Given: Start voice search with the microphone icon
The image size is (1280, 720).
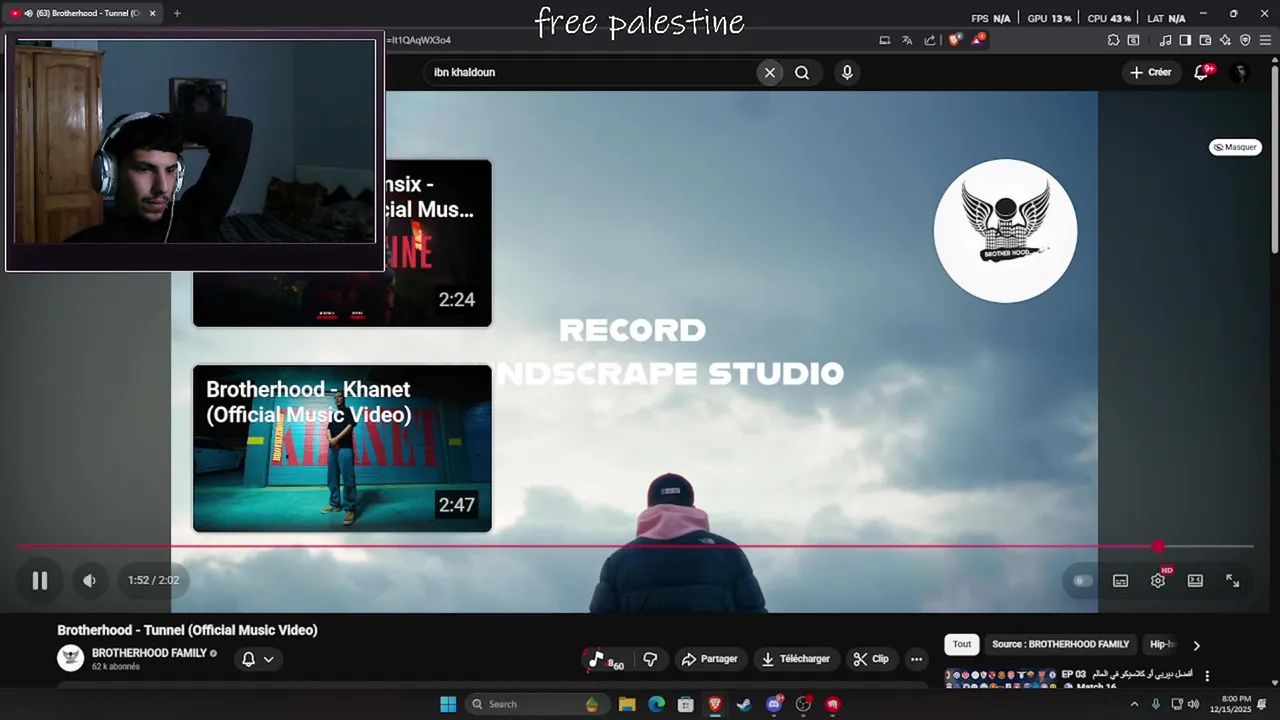Looking at the screenshot, I should [847, 72].
